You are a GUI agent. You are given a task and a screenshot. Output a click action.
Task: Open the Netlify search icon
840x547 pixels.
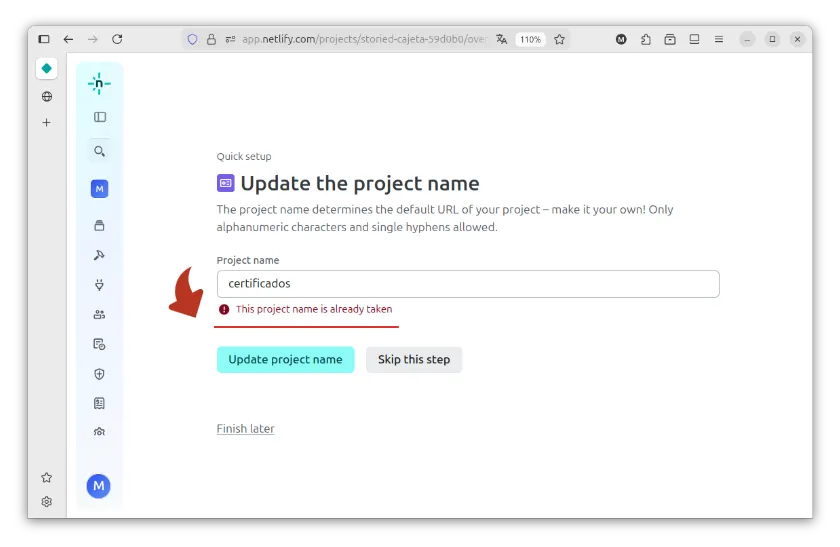pos(99,152)
